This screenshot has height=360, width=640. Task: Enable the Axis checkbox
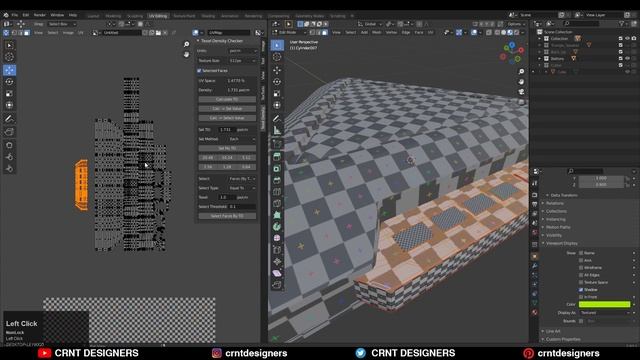(581, 260)
